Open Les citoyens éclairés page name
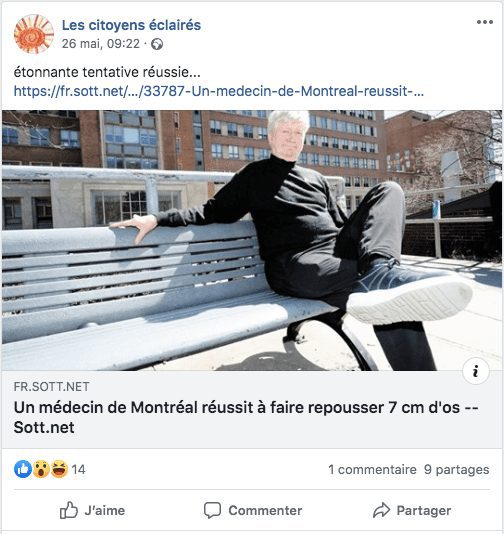This screenshot has width=504, height=534. click(x=131, y=25)
